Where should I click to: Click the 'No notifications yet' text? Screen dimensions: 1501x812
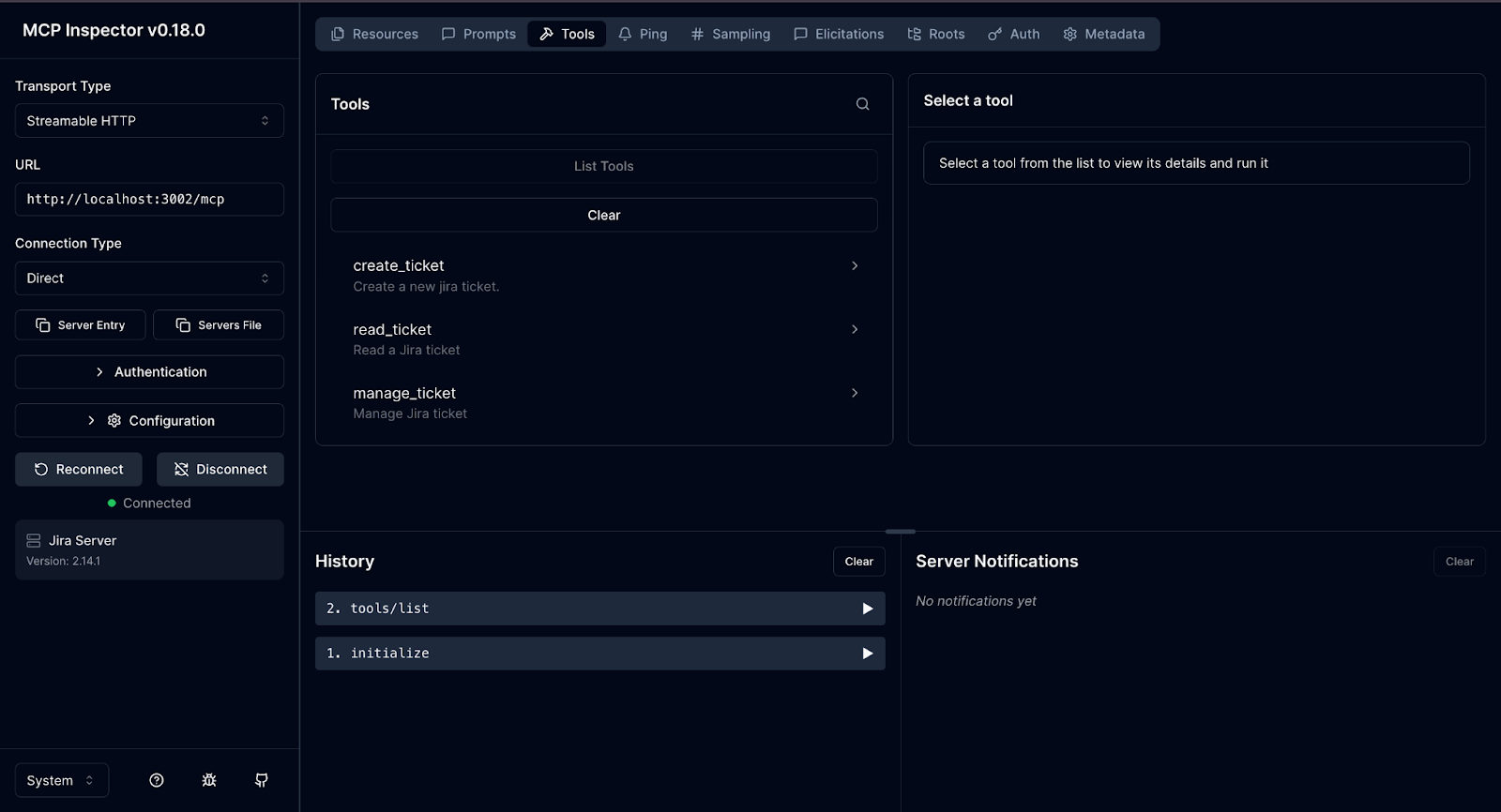976,601
